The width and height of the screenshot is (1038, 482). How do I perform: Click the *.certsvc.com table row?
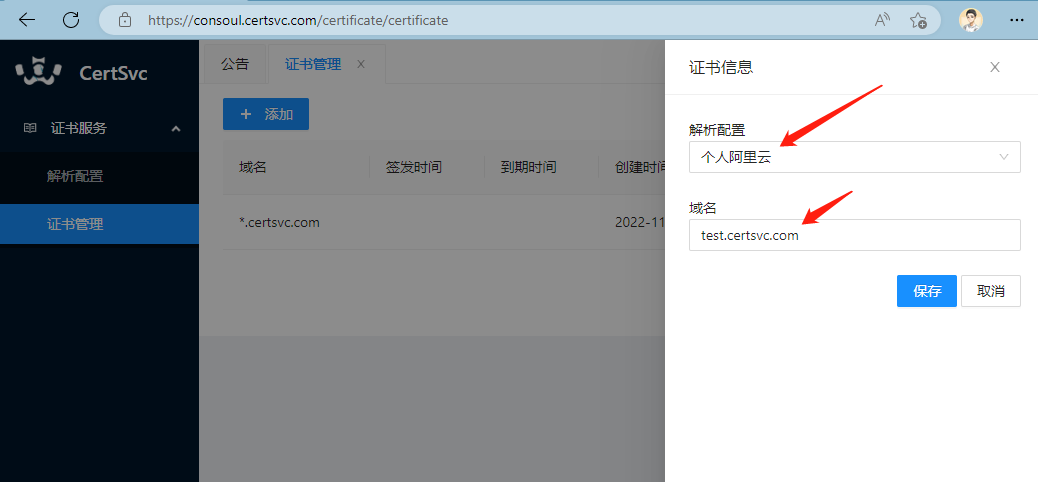pyautogui.click(x=444, y=222)
